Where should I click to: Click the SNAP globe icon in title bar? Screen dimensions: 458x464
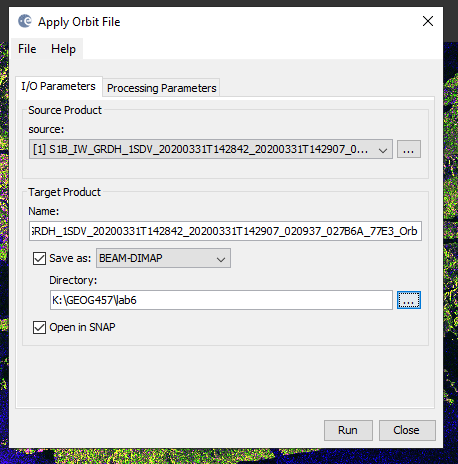[x=25, y=21]
